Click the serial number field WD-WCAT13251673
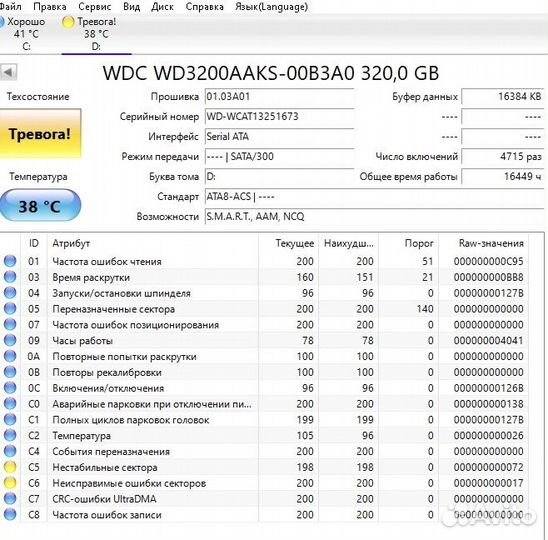548x540 pixels. pos(279,116)
